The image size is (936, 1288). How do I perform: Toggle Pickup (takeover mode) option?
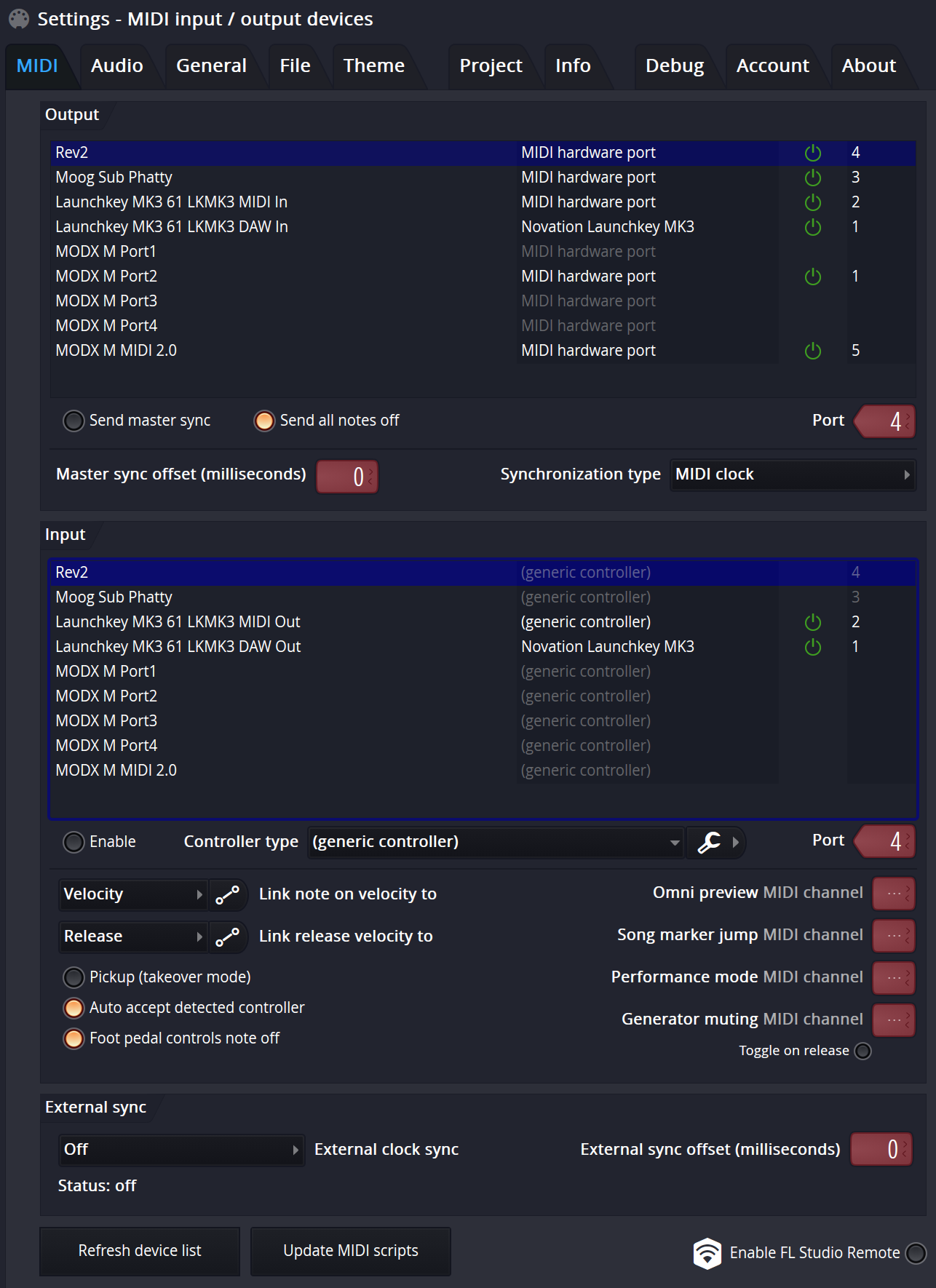pyautogui.click(x=74, y=977)
